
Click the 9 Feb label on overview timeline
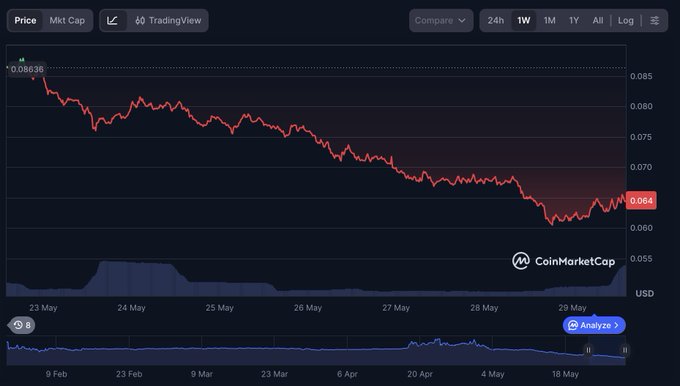coord(56,374)
